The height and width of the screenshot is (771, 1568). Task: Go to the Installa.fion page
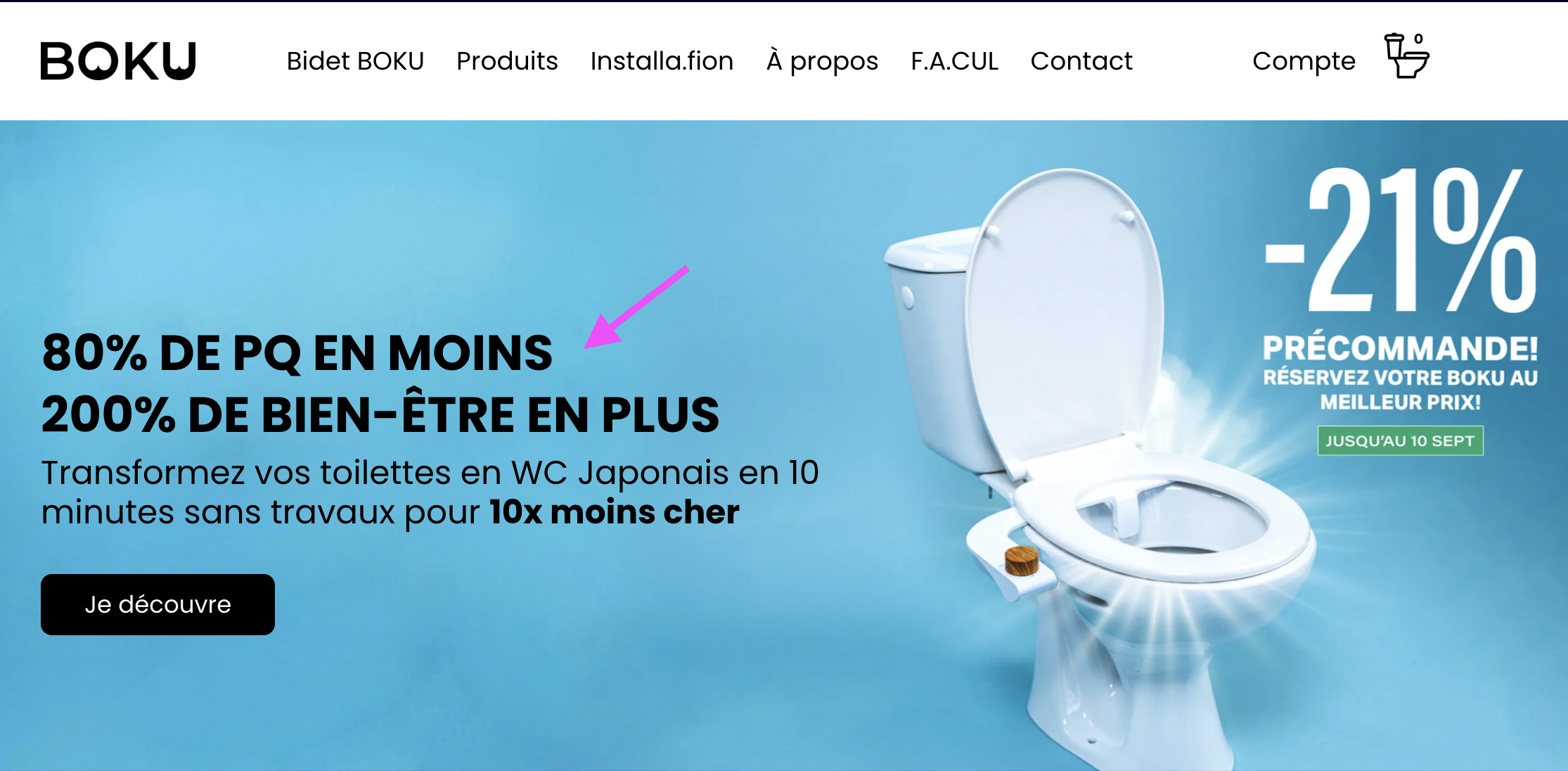tap(662, 61)
